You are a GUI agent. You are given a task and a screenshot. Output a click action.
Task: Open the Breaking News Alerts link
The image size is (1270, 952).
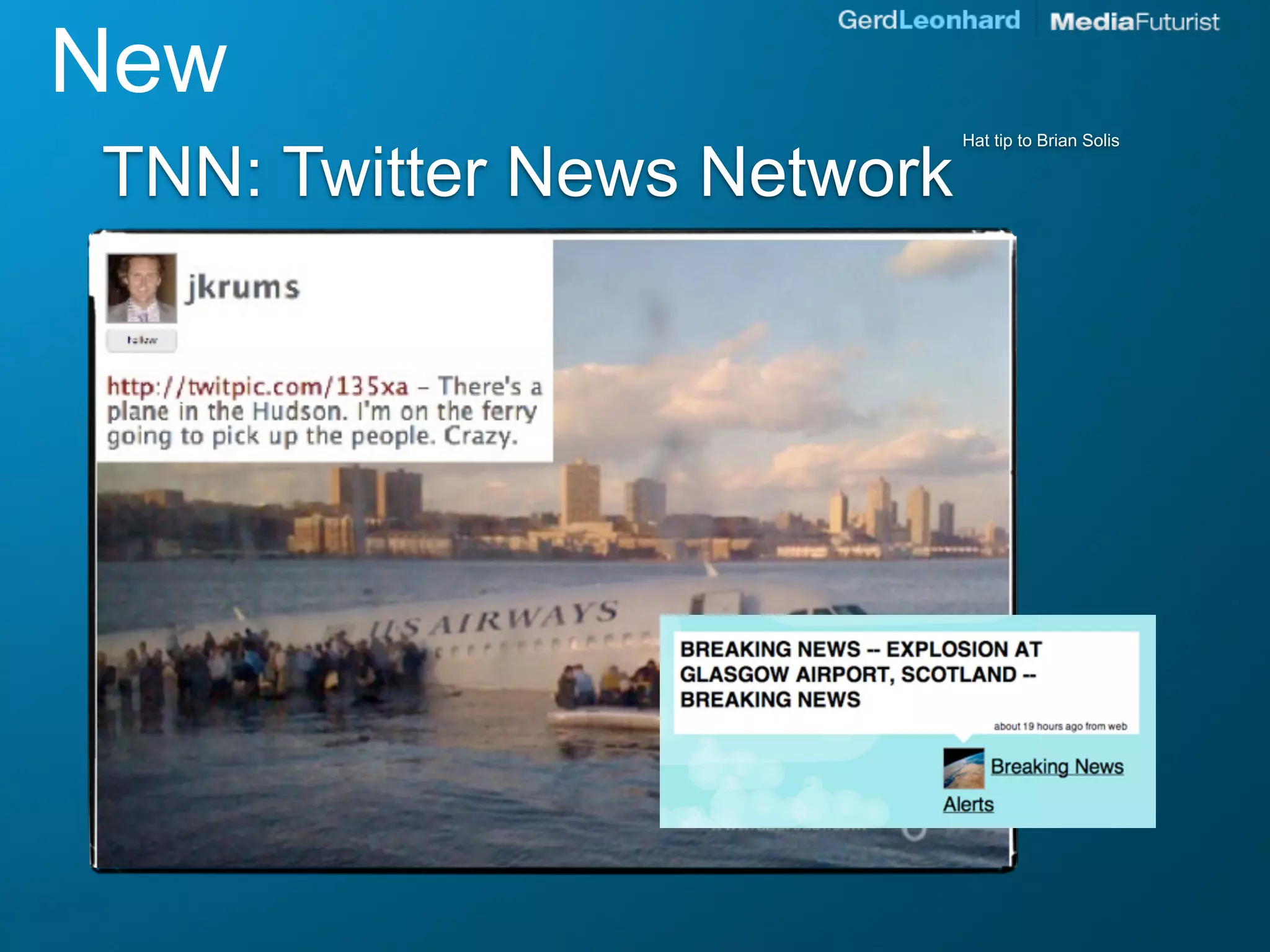click(1034, 785)
